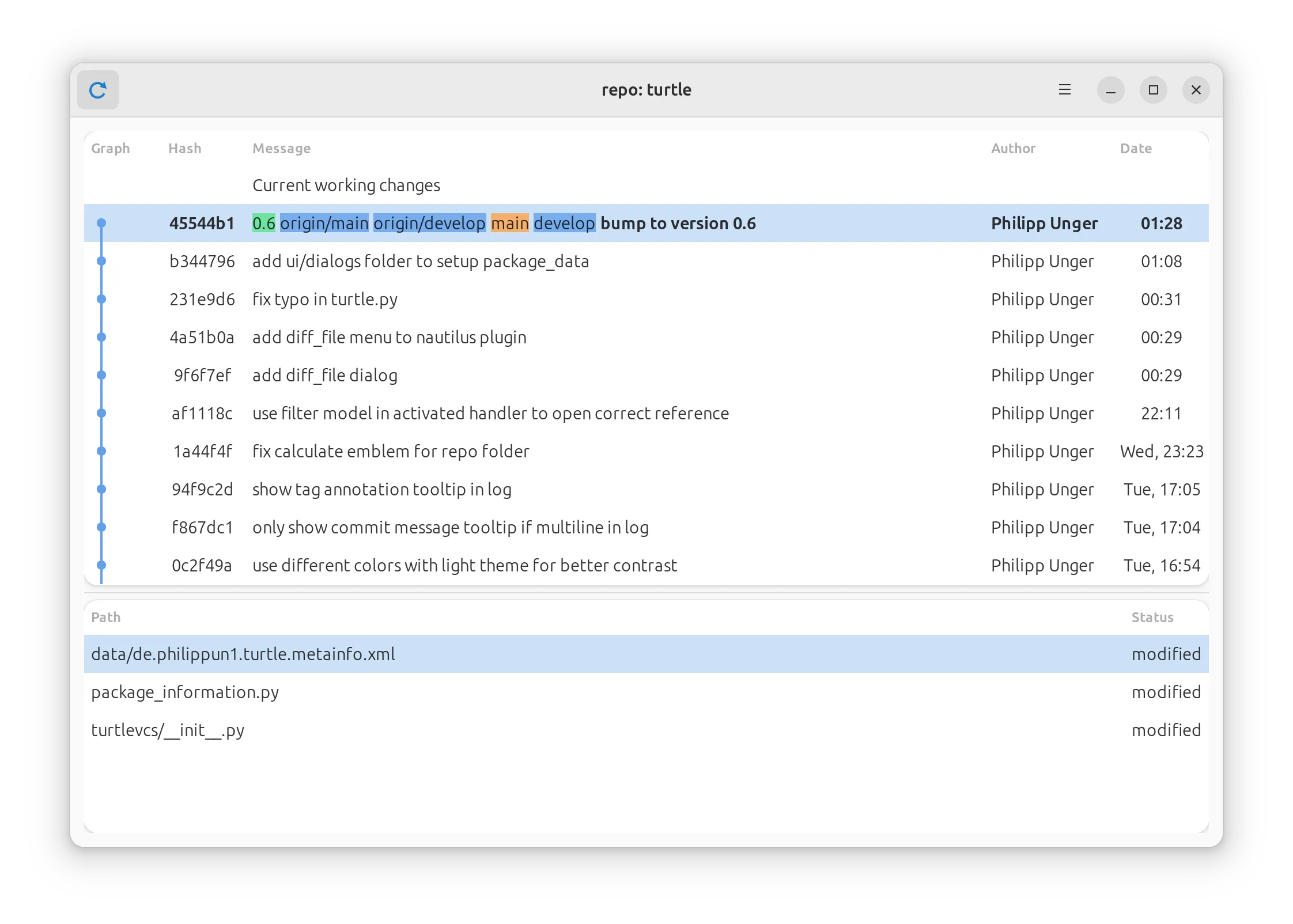Maximize the repo window
The image size is (1293, 924).
pyautogui.click(x=1153, y=90)
